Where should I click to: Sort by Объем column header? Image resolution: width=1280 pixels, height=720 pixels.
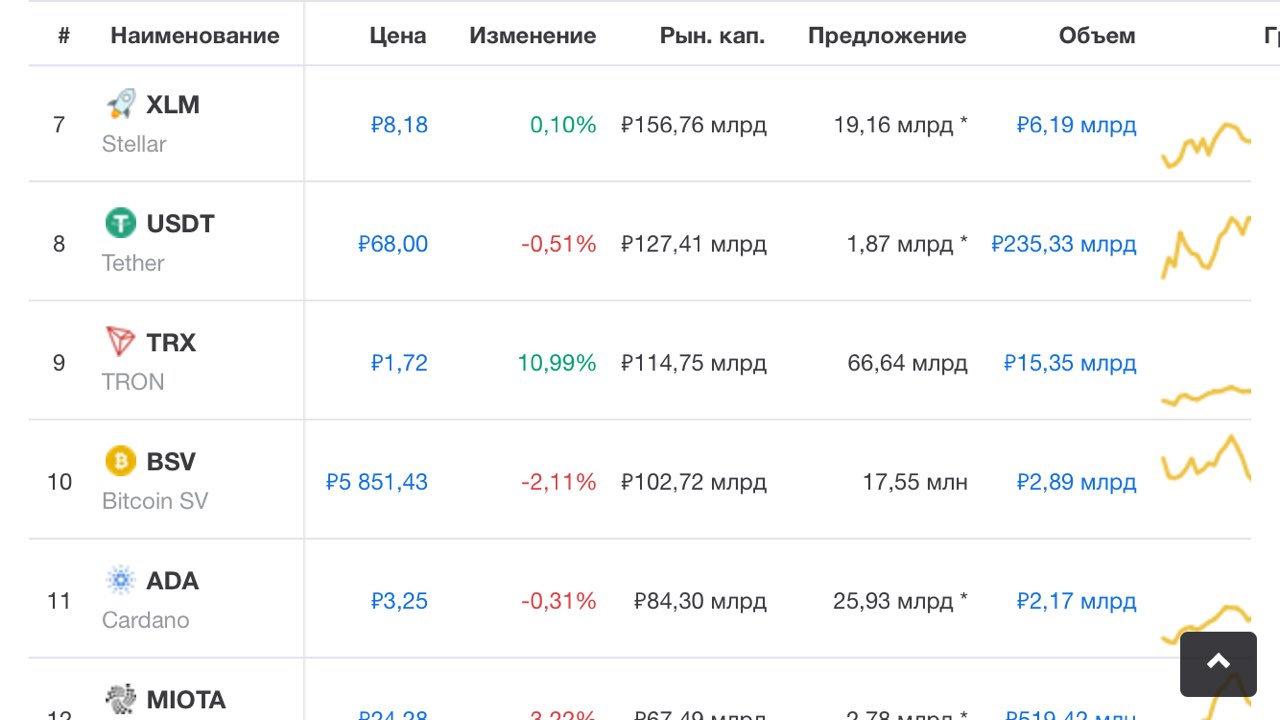tap(1097, 36)
